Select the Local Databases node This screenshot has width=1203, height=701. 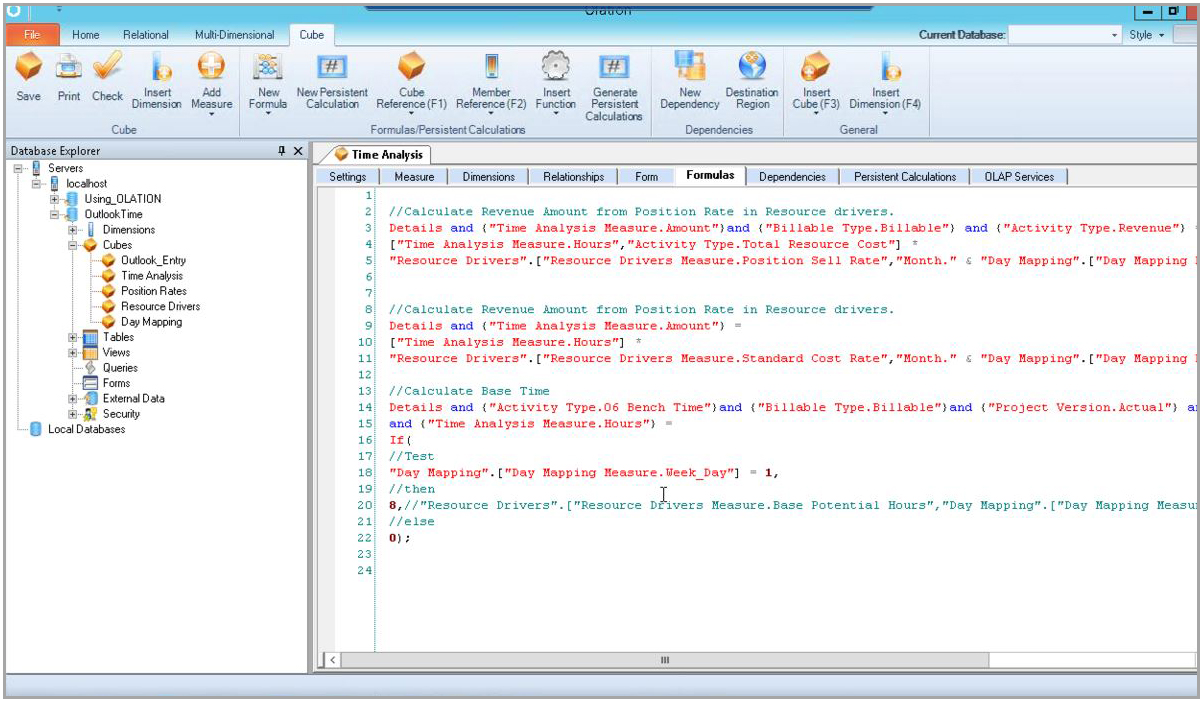(86, 429)
